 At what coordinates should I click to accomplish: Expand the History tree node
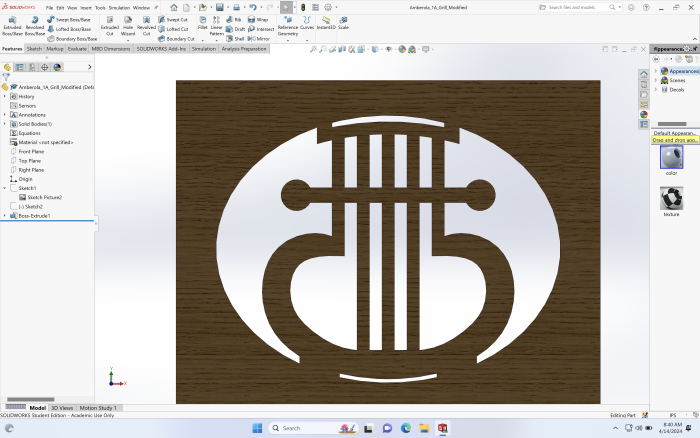pyautogui.click(x=4, y=96)
